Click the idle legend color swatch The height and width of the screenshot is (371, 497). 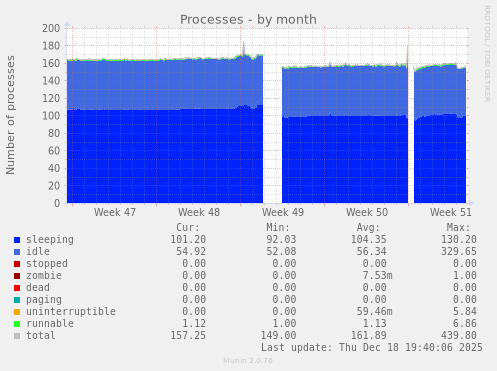pyautogui.click(x=17, y=252)
